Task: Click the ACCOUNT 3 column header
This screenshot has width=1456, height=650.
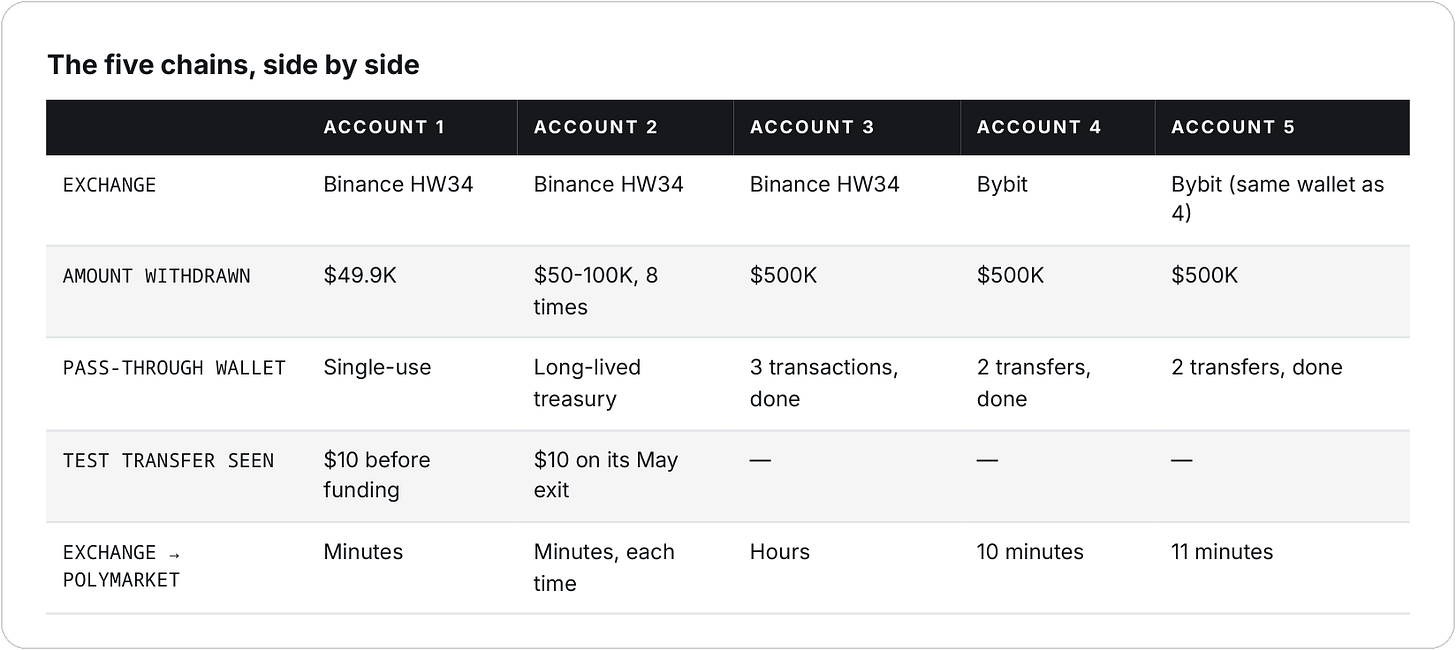Action: click(812, 127)
